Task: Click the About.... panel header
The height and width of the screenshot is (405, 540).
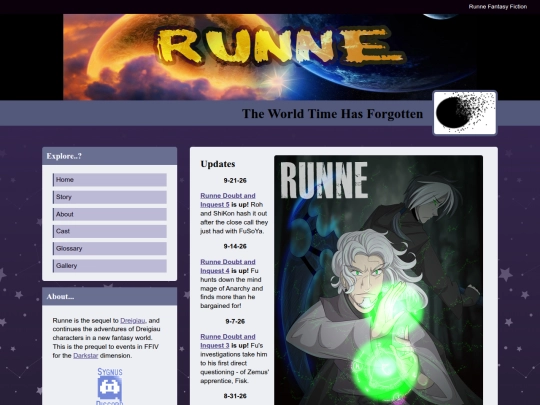Action: (x=110, y=297)
